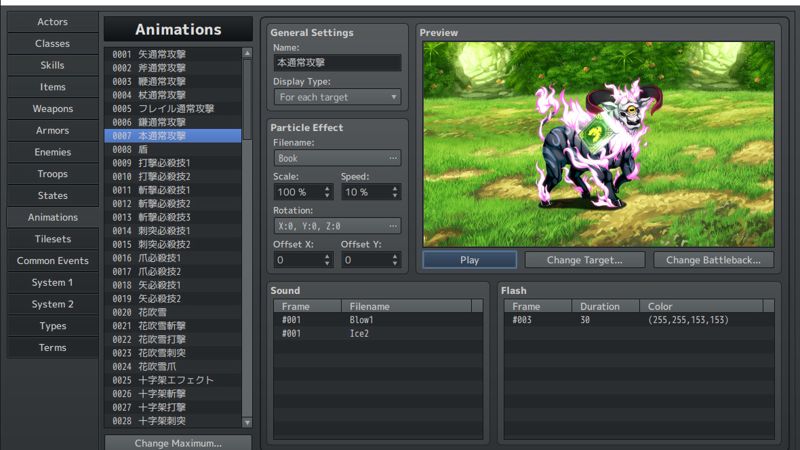Screen dimensions: 800x450
Task: Click Sound table Filename column header
Action: point(407,306)
